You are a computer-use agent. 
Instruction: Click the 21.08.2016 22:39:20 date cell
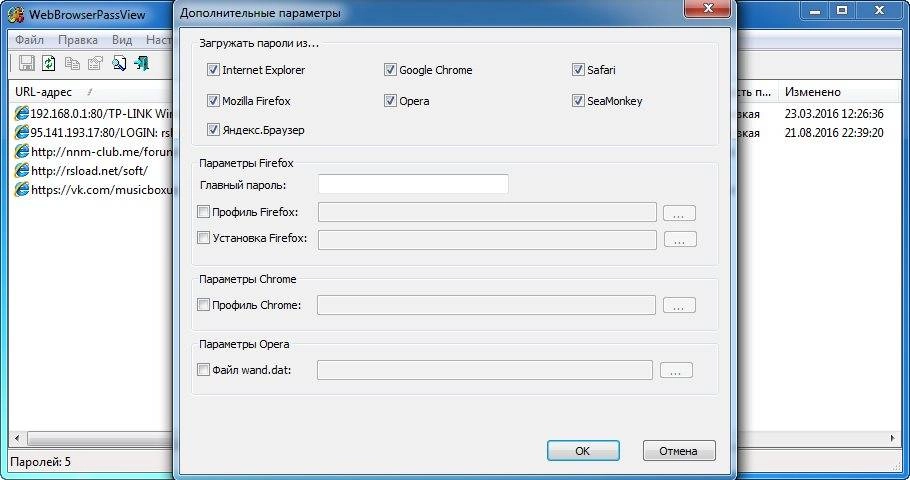point(834,132)
